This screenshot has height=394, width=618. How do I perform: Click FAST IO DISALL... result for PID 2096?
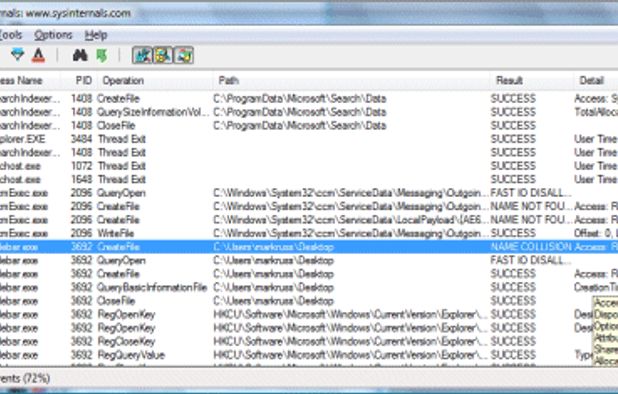(x=531, y=193)
